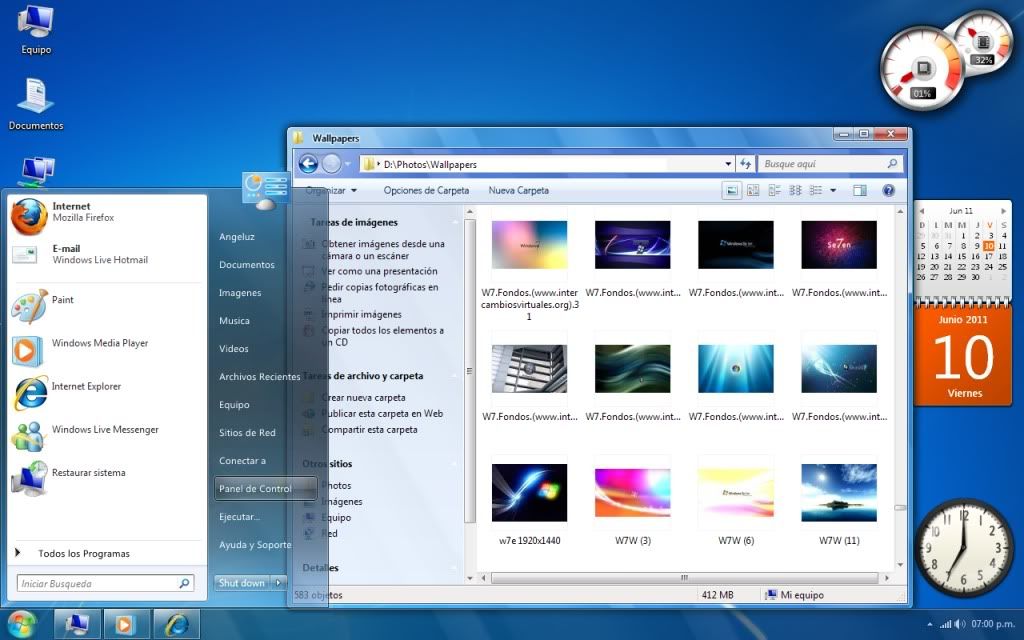Open the views dropdown arrow in toolbar
Screen dimensions: 1024x640
833,191
